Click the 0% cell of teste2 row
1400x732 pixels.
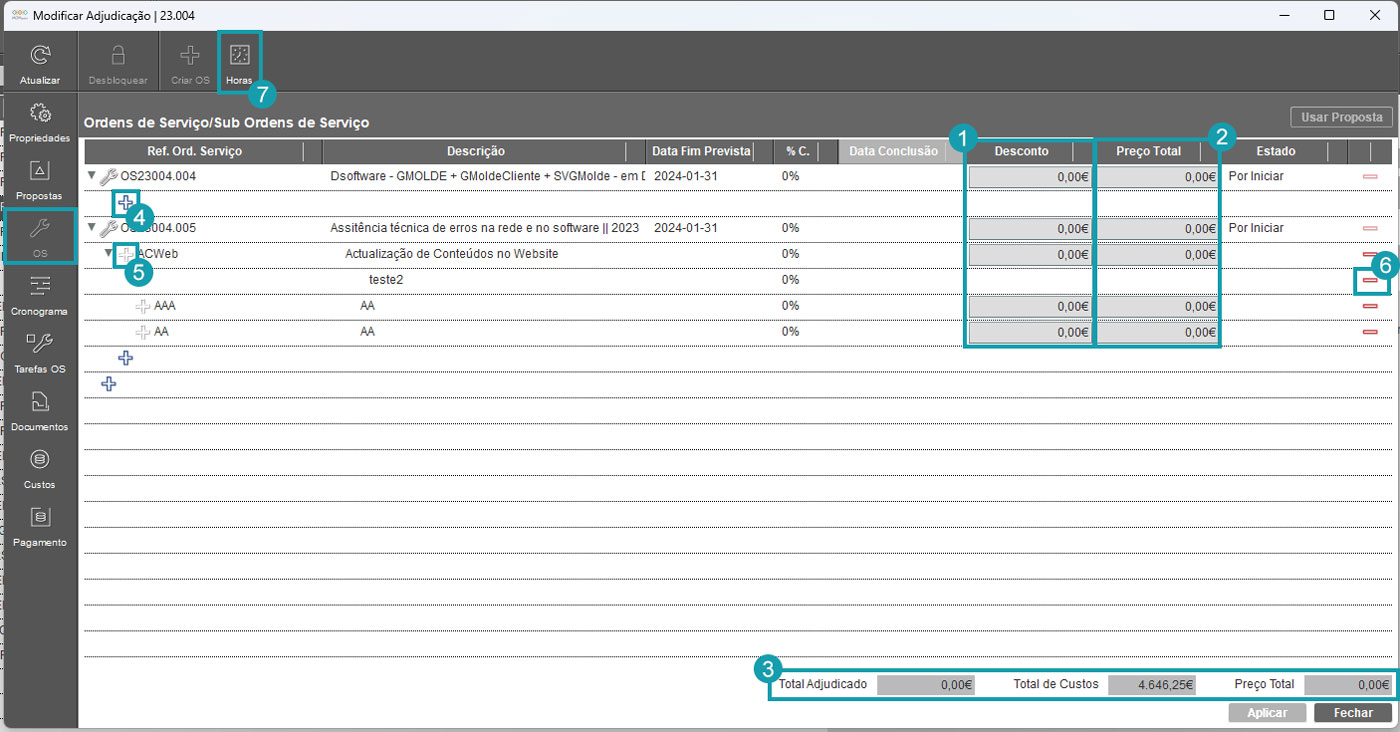(791, 280)
